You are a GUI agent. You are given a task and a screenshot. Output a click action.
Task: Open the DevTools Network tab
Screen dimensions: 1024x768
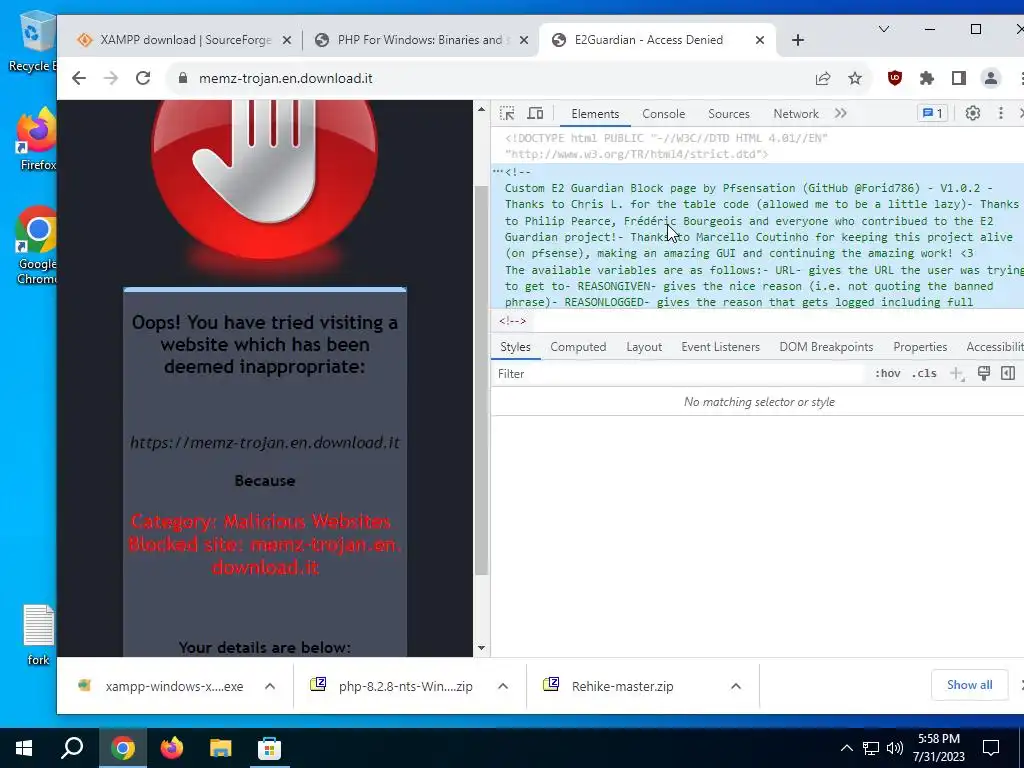pyautogui.click(x=795, y=114)
